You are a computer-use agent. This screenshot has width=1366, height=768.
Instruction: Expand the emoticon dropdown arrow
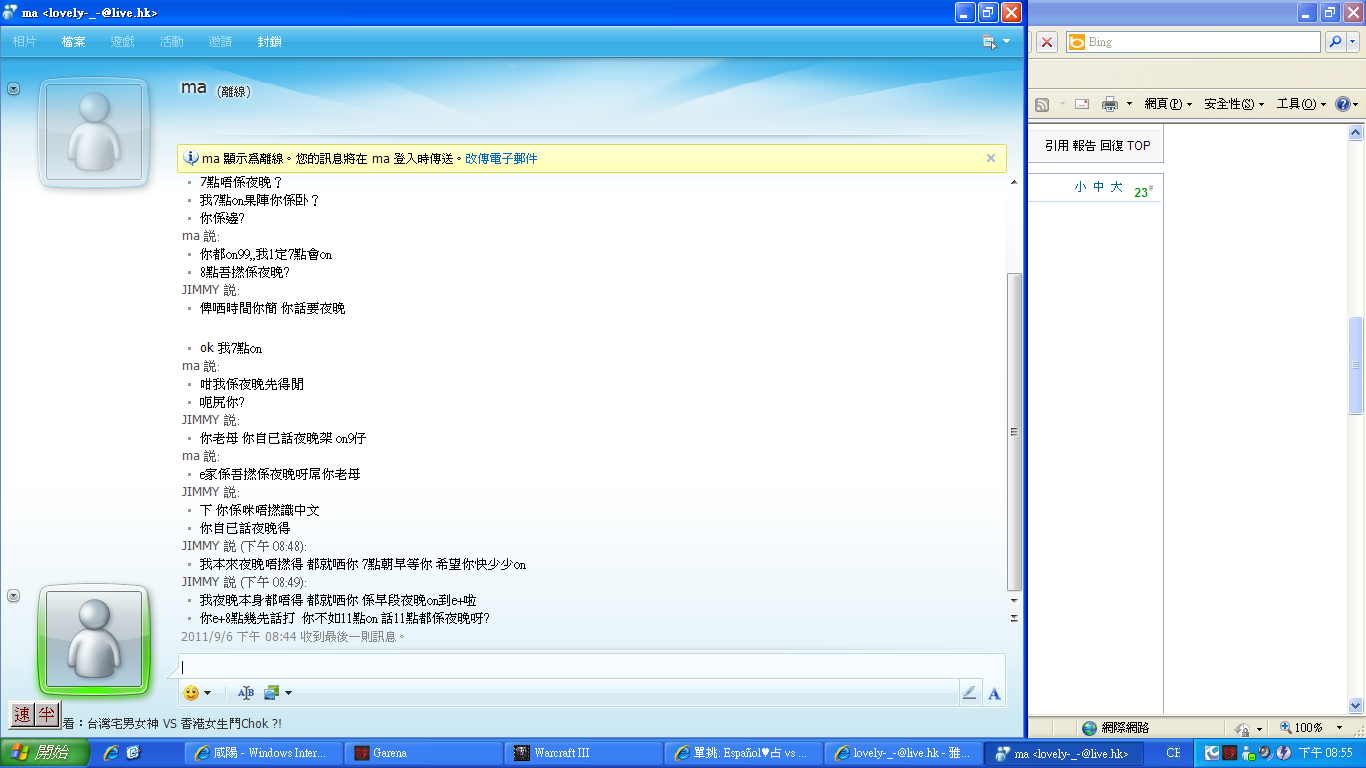click(x=207, y=693)
